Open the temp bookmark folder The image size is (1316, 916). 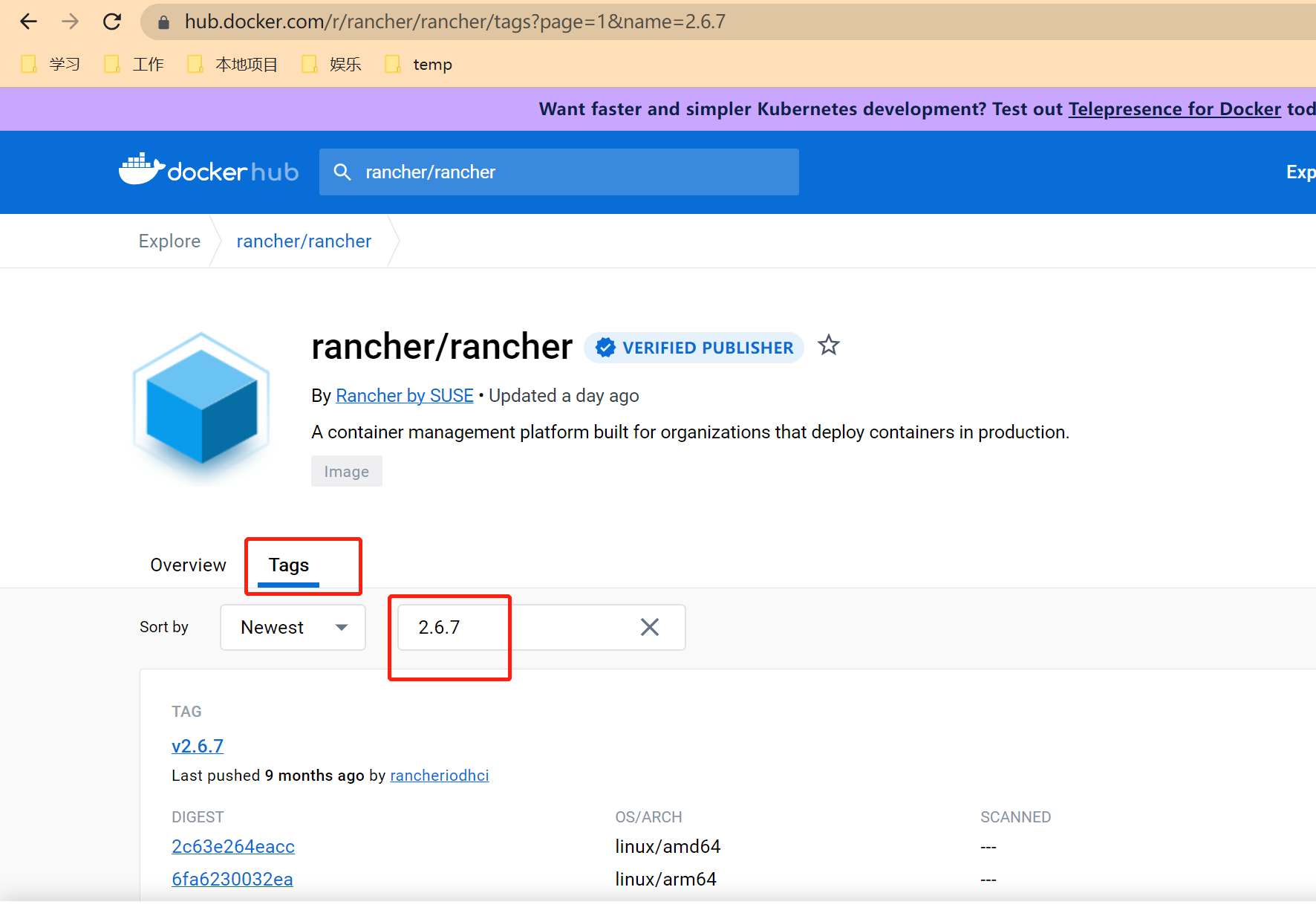[418, 65]
